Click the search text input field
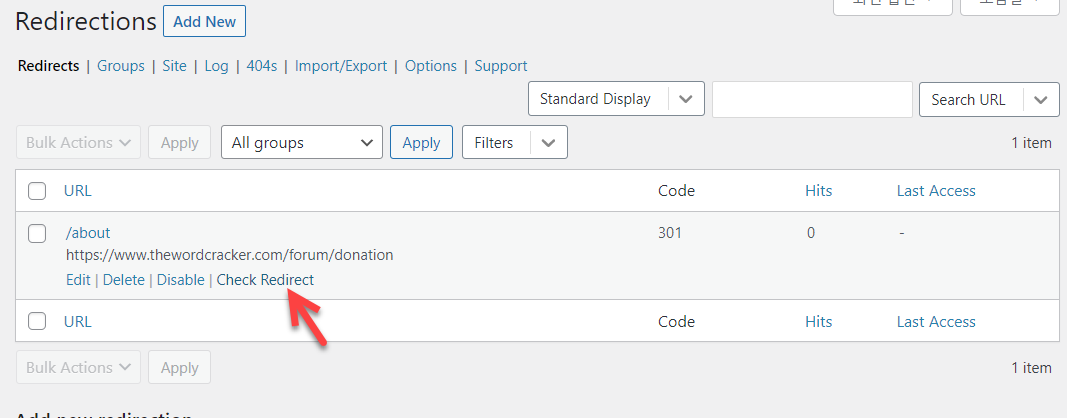The height and width of the screenshot is (418, 1067). (812, 99)
